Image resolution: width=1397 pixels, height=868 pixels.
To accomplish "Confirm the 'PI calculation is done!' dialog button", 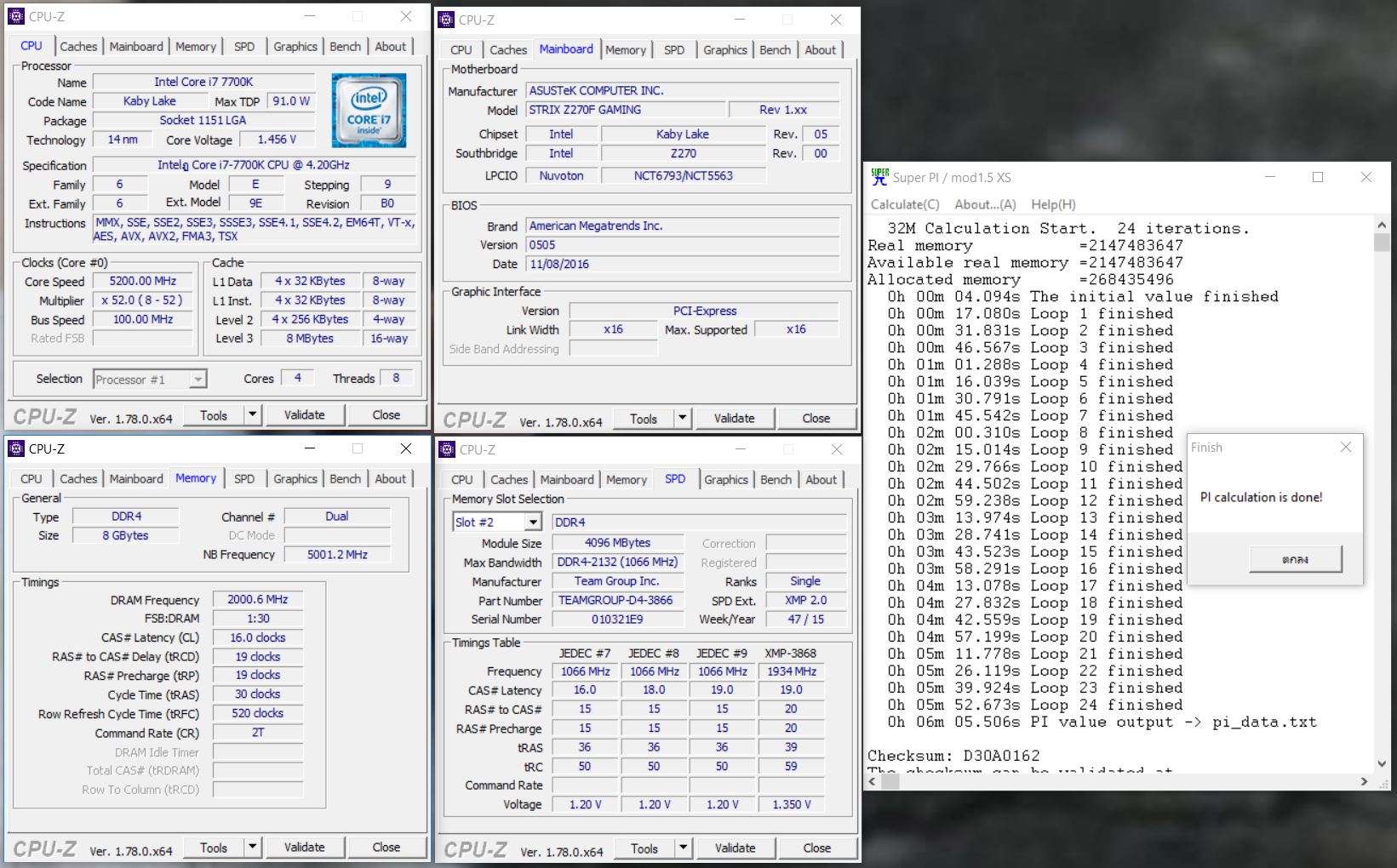I will coord(1295,559).
